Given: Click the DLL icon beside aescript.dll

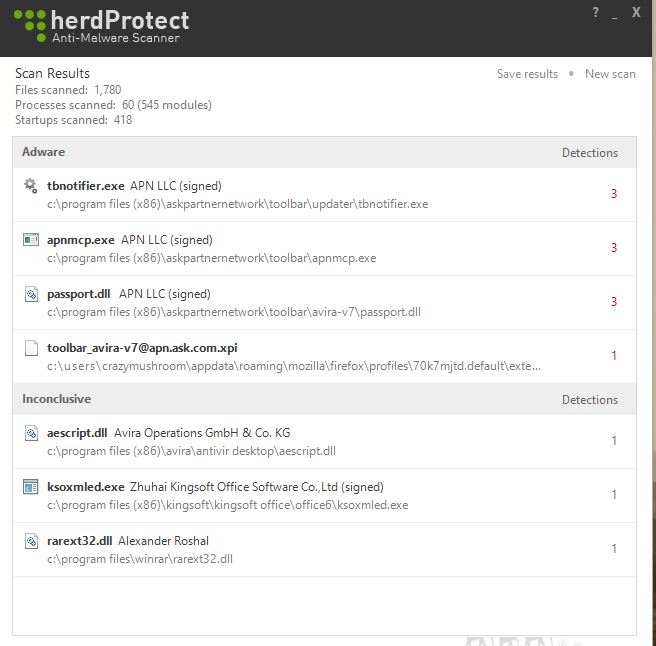Looking at the screenshot, I should (x=30, y=433).
